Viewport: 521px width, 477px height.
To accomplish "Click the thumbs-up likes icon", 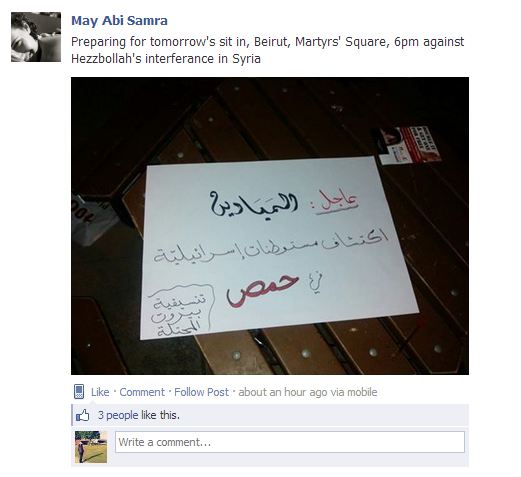I will point(83,415).
